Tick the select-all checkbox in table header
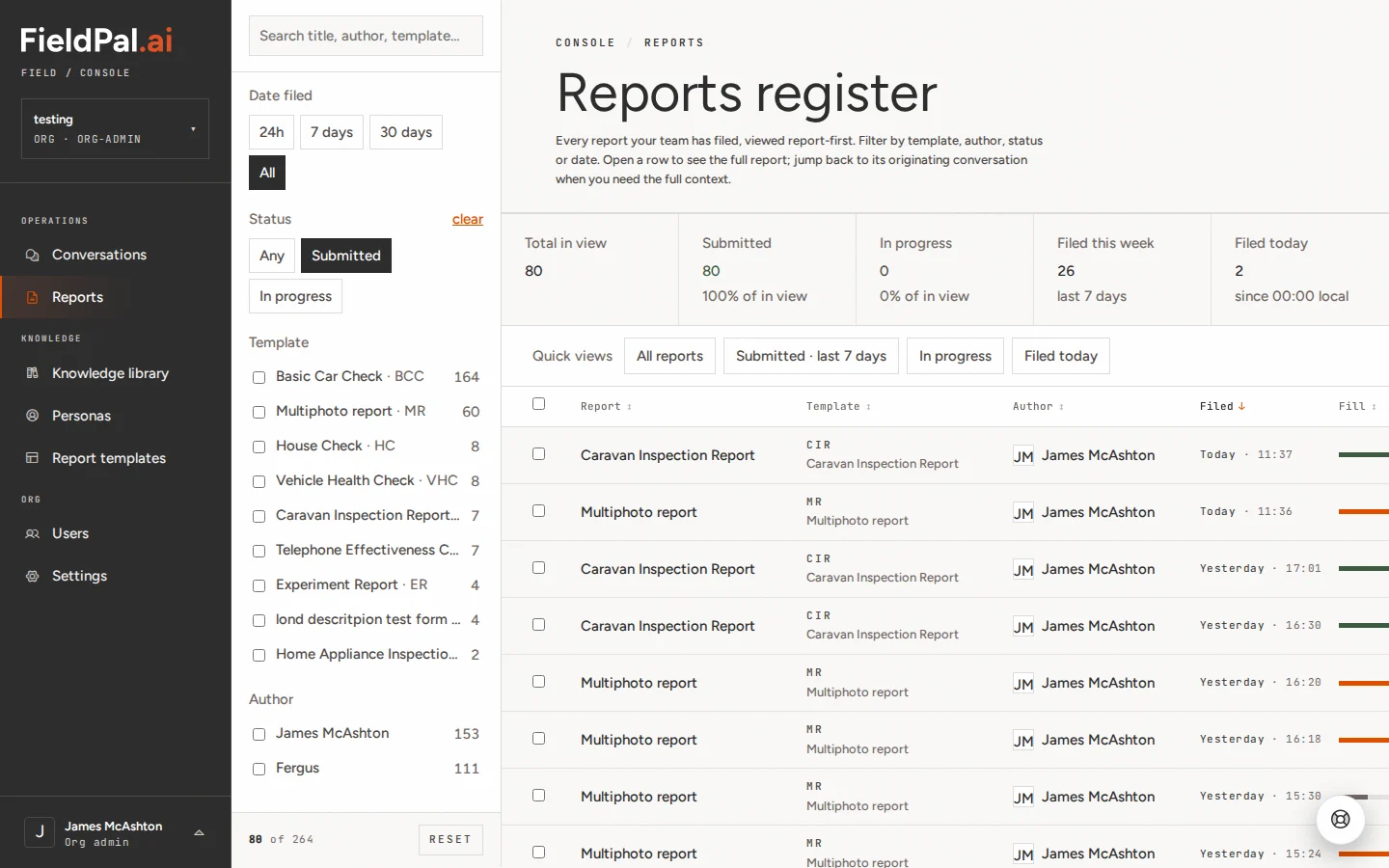 539,404
